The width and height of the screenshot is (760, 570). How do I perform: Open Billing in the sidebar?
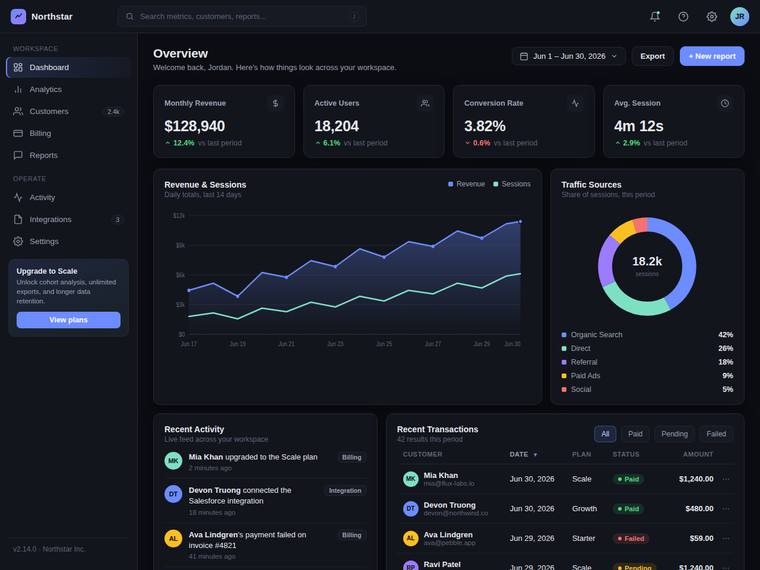click(x=68, y=133)
